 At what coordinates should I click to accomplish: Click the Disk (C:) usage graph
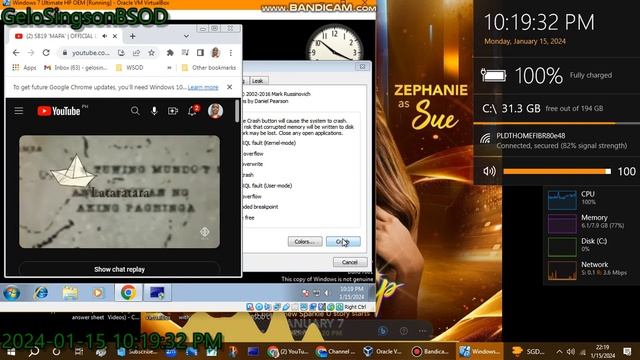pos(562,247)
